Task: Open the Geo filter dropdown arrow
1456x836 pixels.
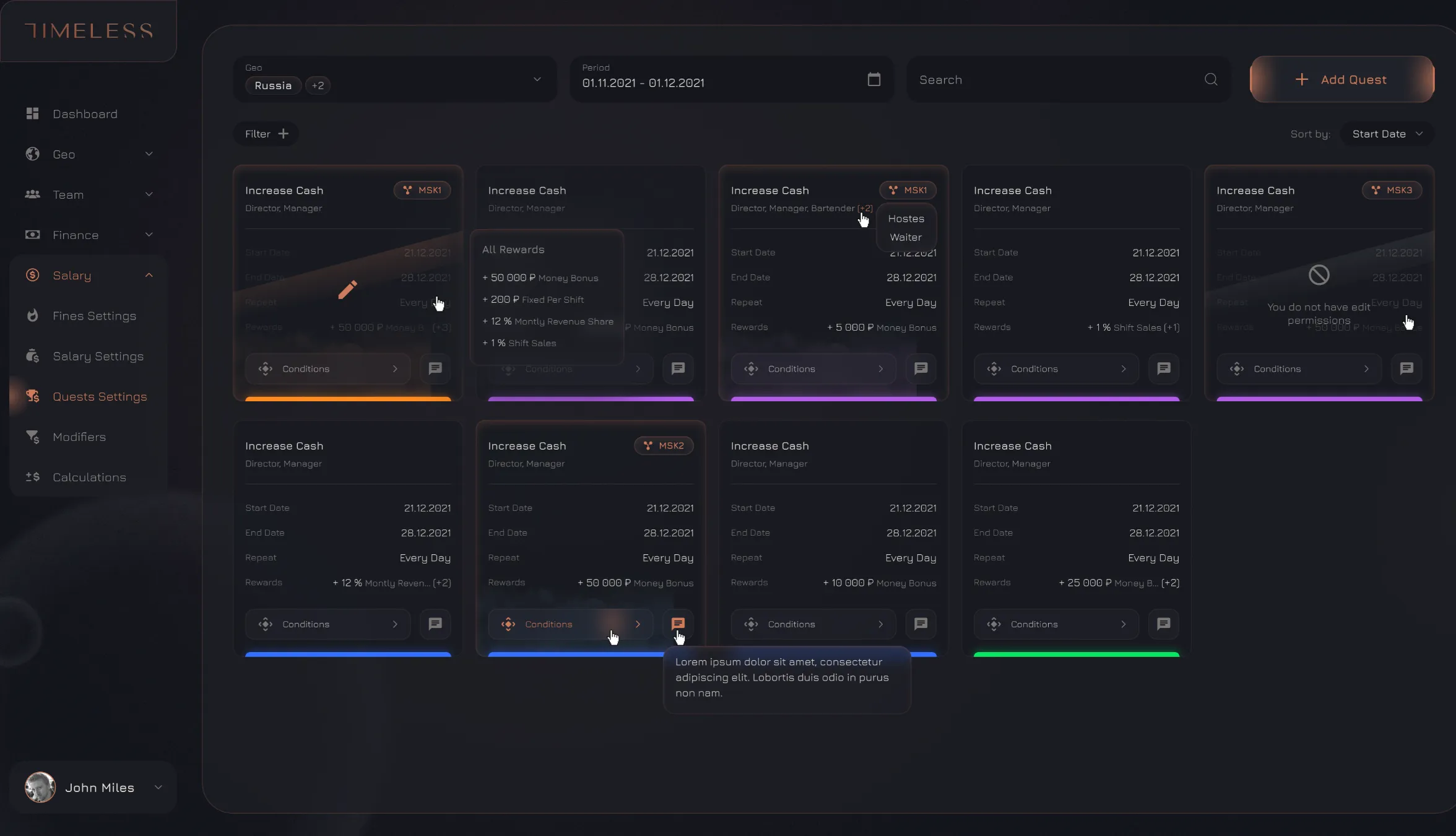Action: click(x=537, y=79)
